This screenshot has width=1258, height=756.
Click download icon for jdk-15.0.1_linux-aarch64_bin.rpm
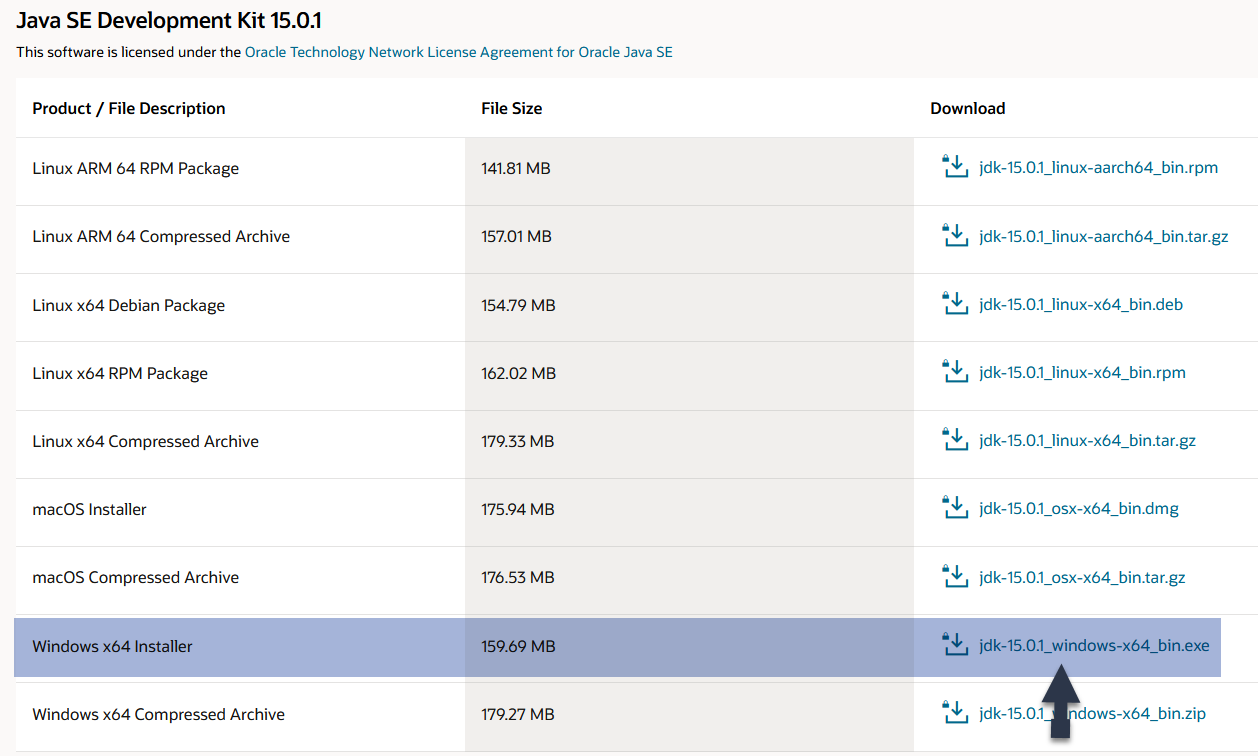(956, 167)
